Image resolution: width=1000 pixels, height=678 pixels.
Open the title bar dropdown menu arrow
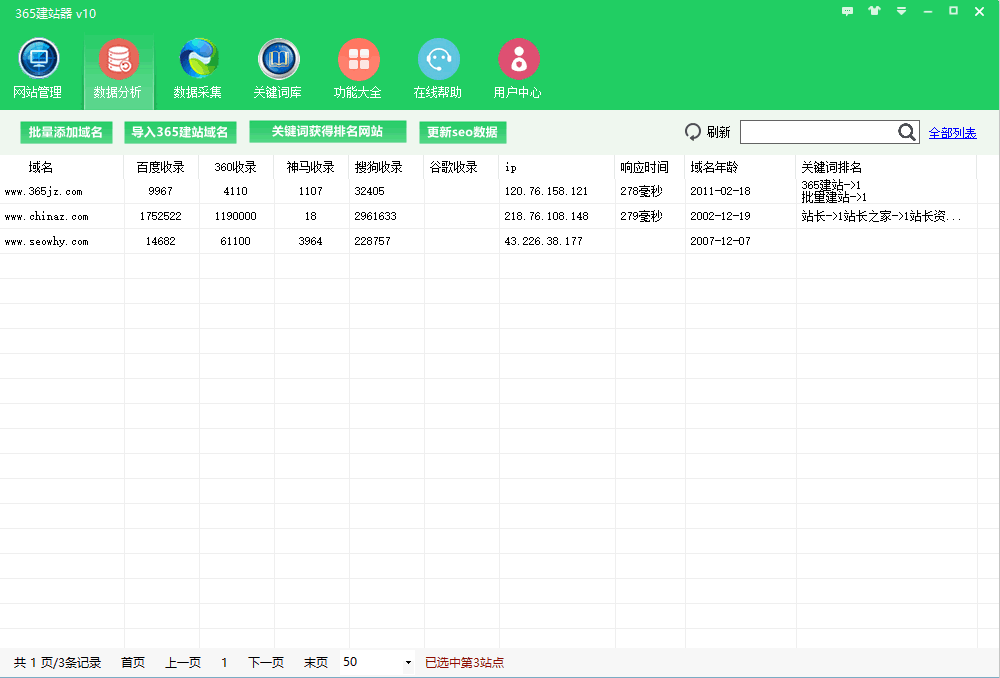[x=901, y=11]
